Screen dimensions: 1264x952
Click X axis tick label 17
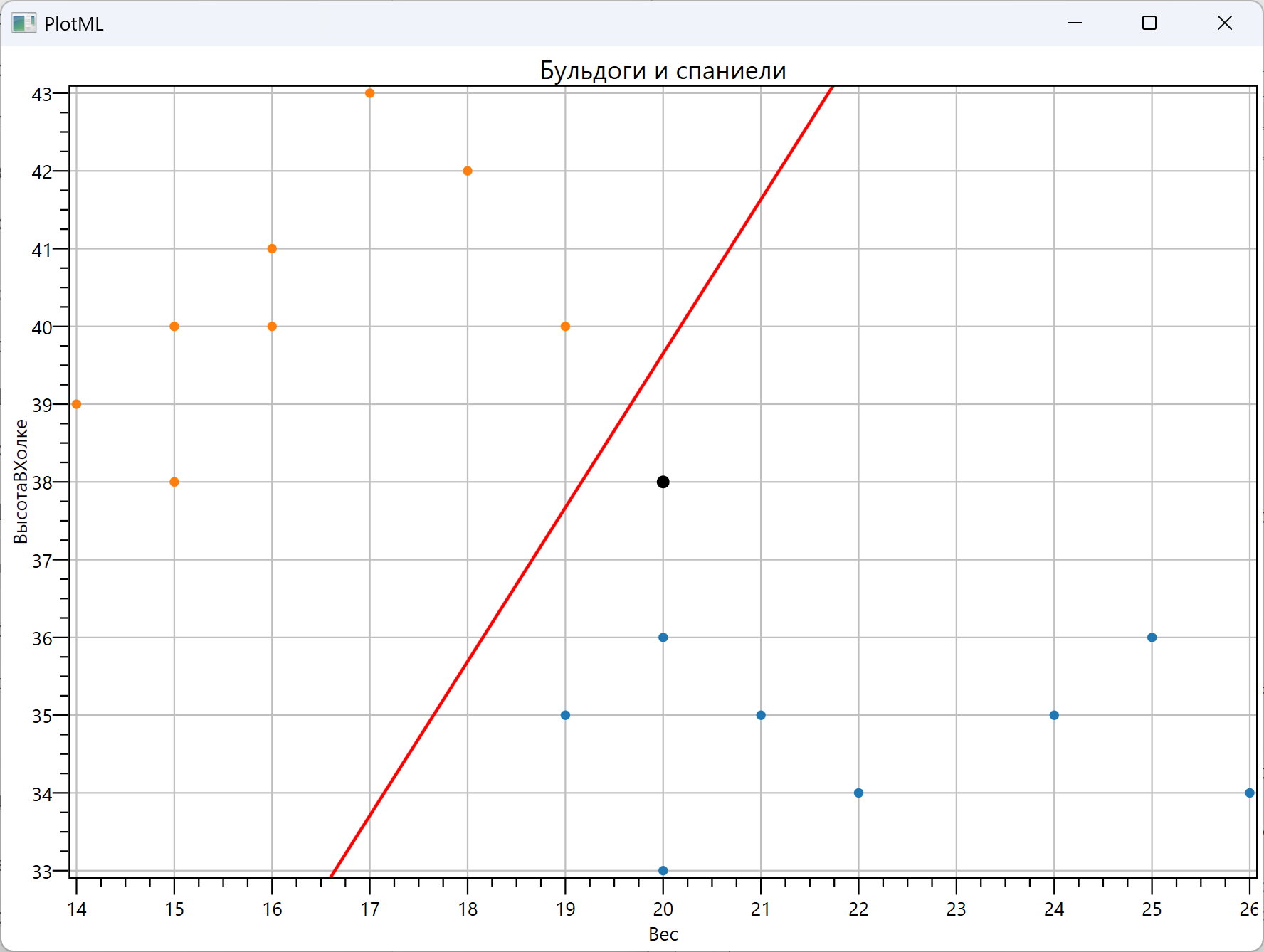(x=369, y=909)
